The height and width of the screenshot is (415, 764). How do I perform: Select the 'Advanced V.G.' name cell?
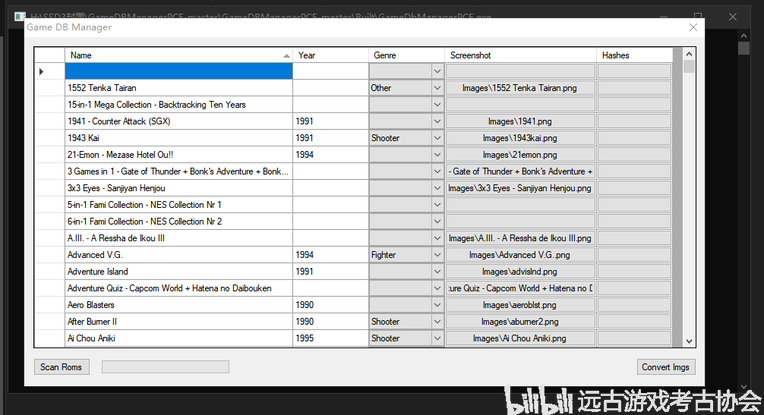pos(178,255)
